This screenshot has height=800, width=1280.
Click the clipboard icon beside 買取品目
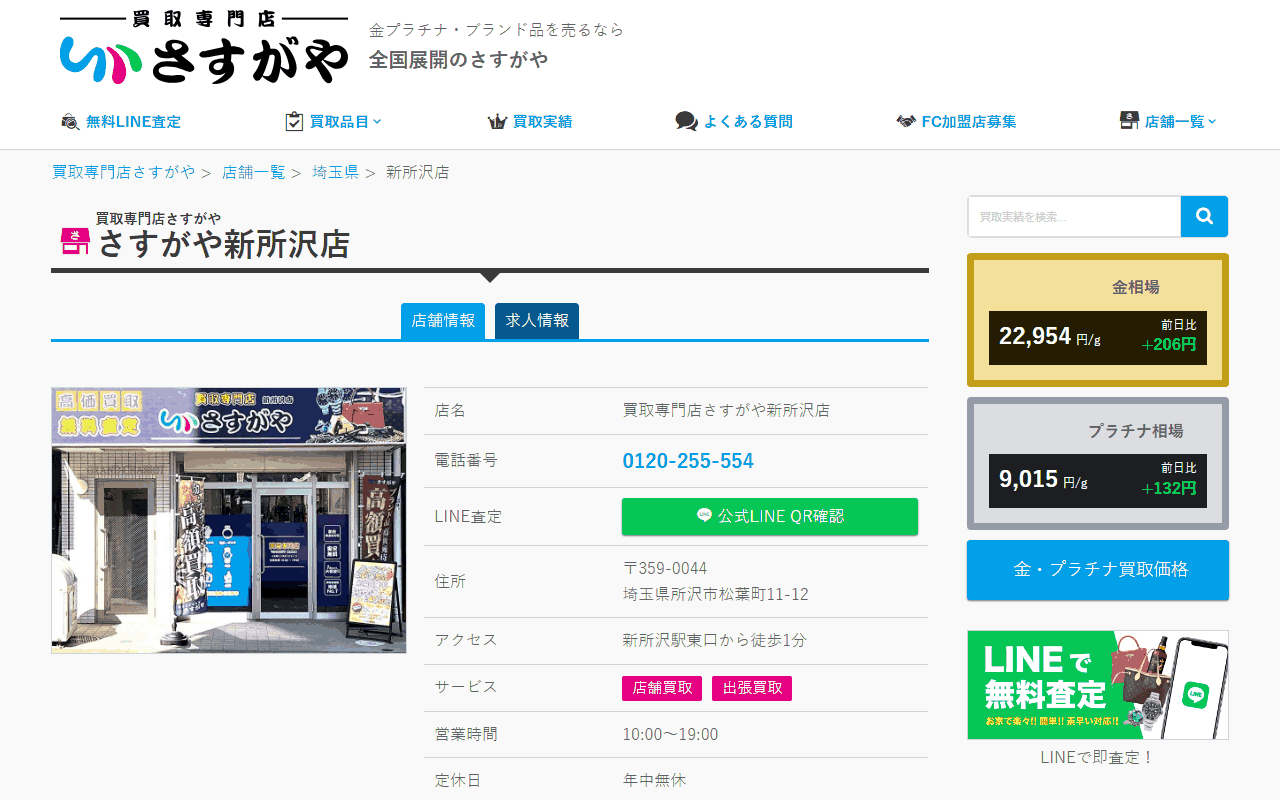[x=294, y=122]
